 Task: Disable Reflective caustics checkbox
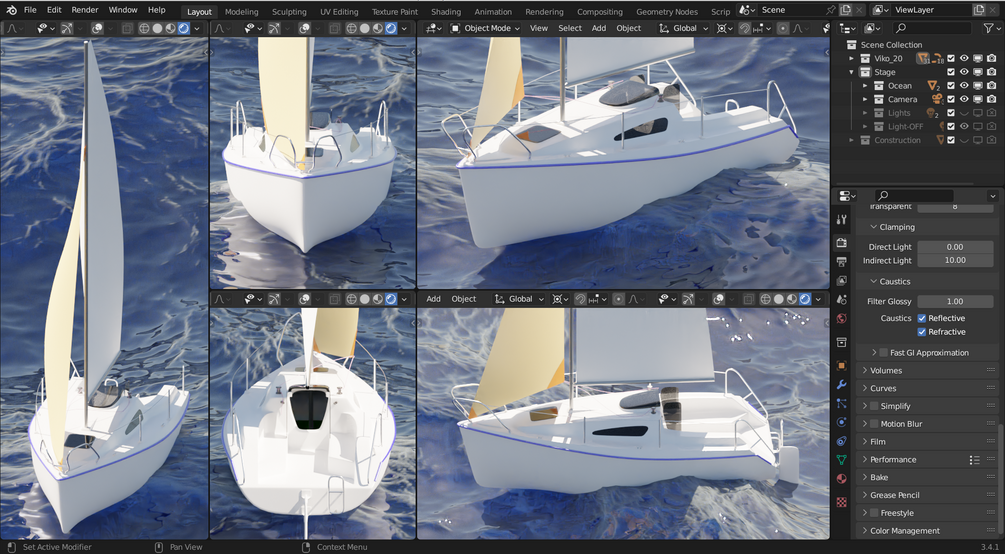click(x=922, y=318)
